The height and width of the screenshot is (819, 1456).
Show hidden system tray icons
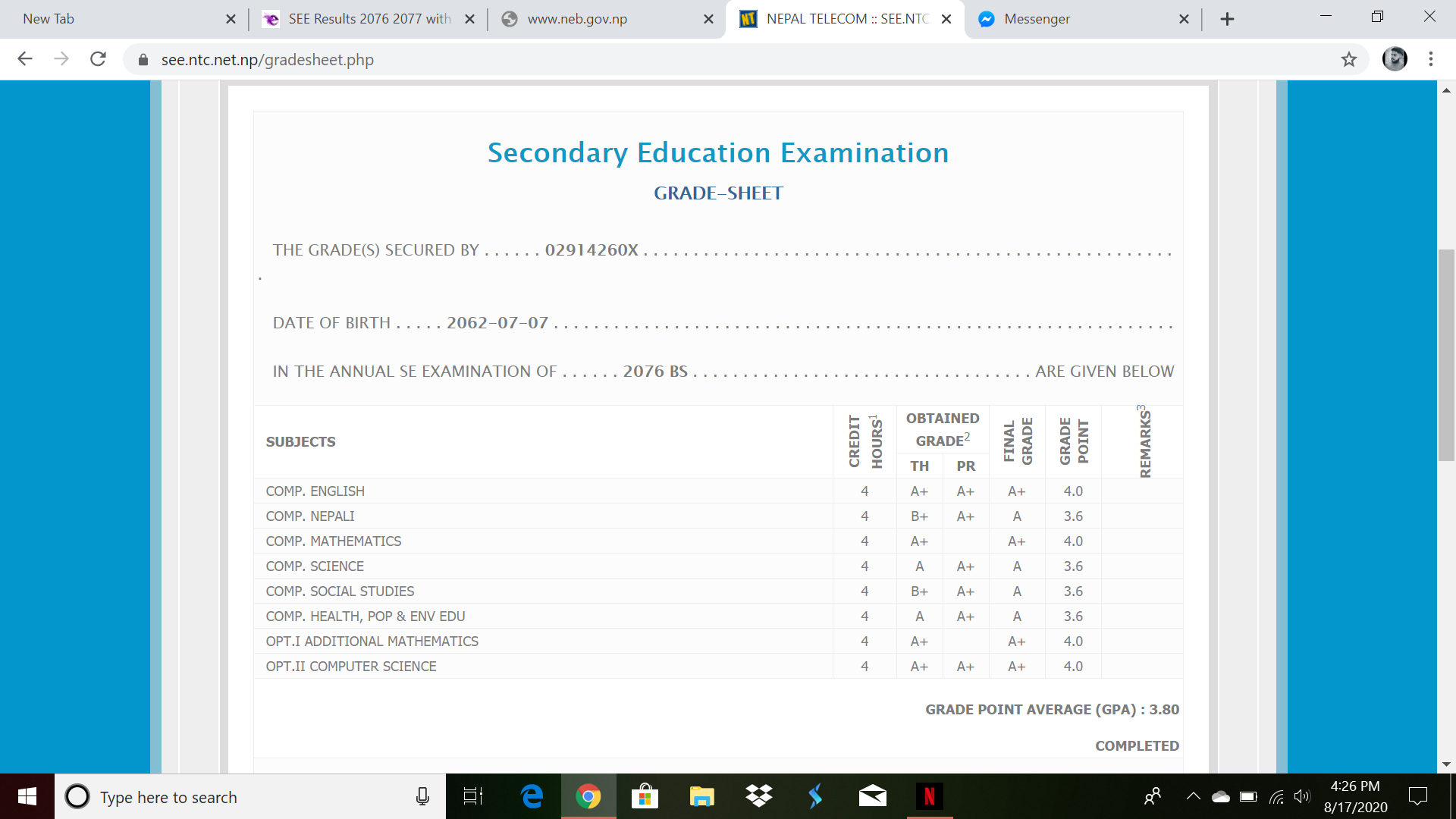tap(1193, 796)
